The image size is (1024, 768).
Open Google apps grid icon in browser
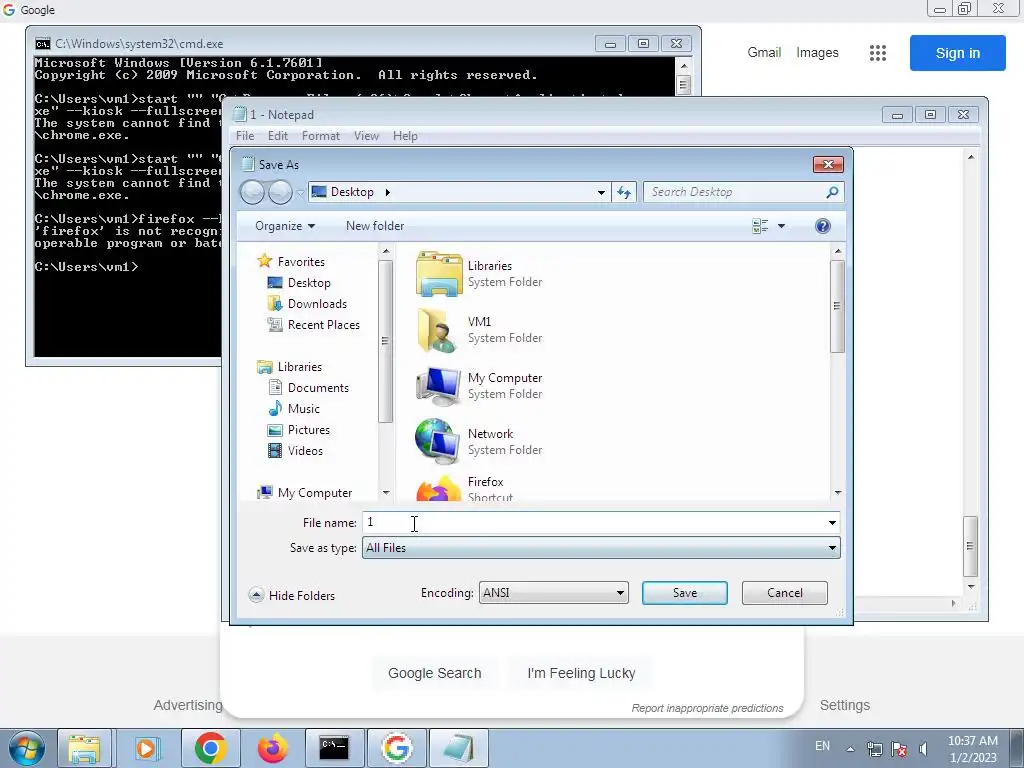click(878, 53)
